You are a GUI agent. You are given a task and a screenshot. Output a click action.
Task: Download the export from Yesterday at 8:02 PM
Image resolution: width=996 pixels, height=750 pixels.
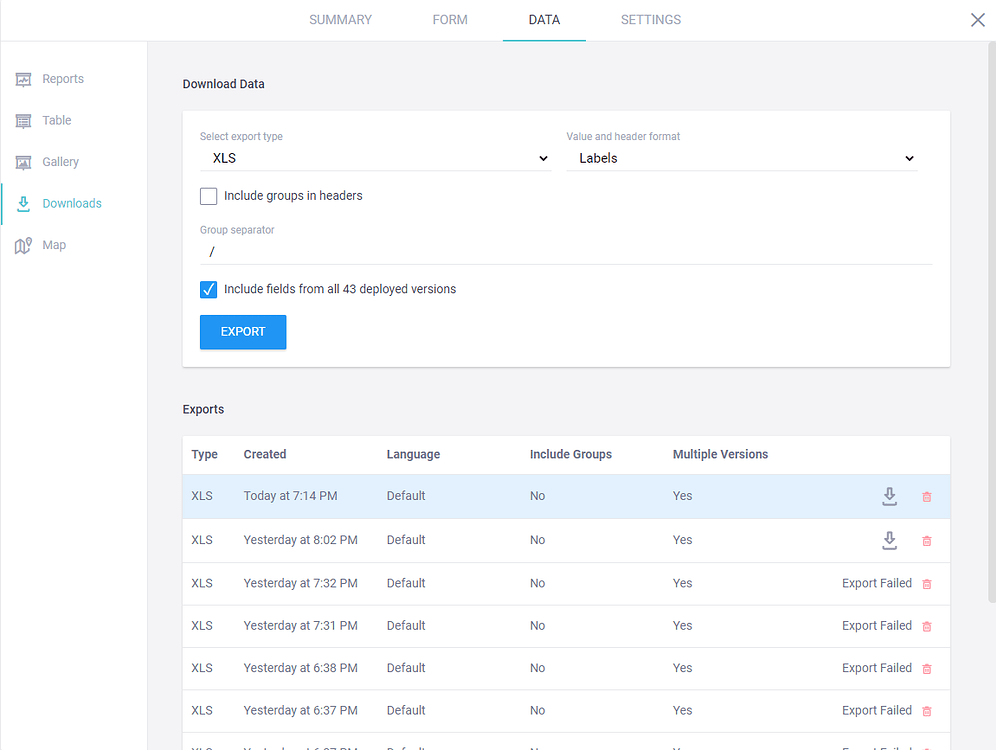click(889, 540)
